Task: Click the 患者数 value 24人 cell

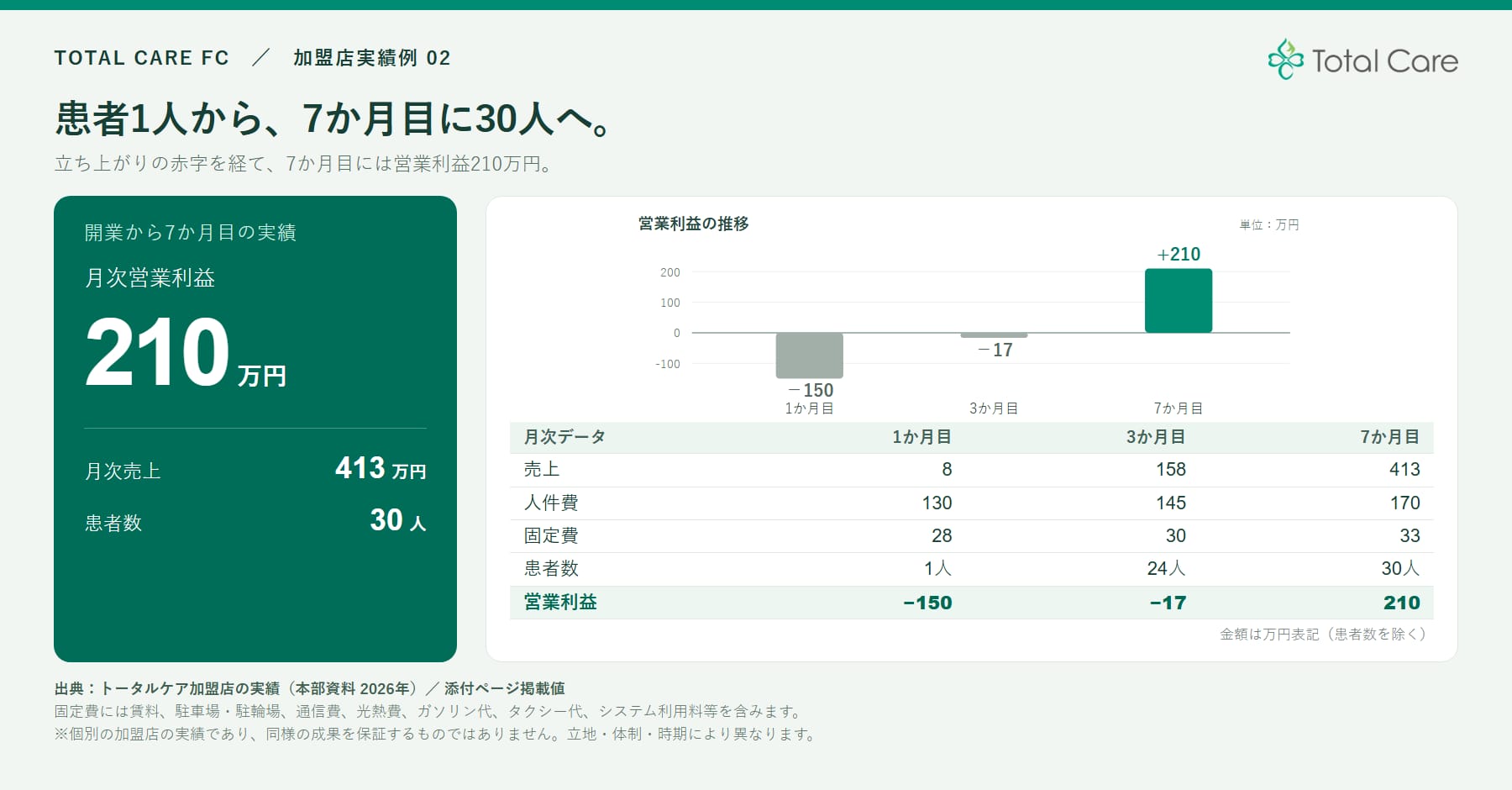Action: click(1167, 569)
